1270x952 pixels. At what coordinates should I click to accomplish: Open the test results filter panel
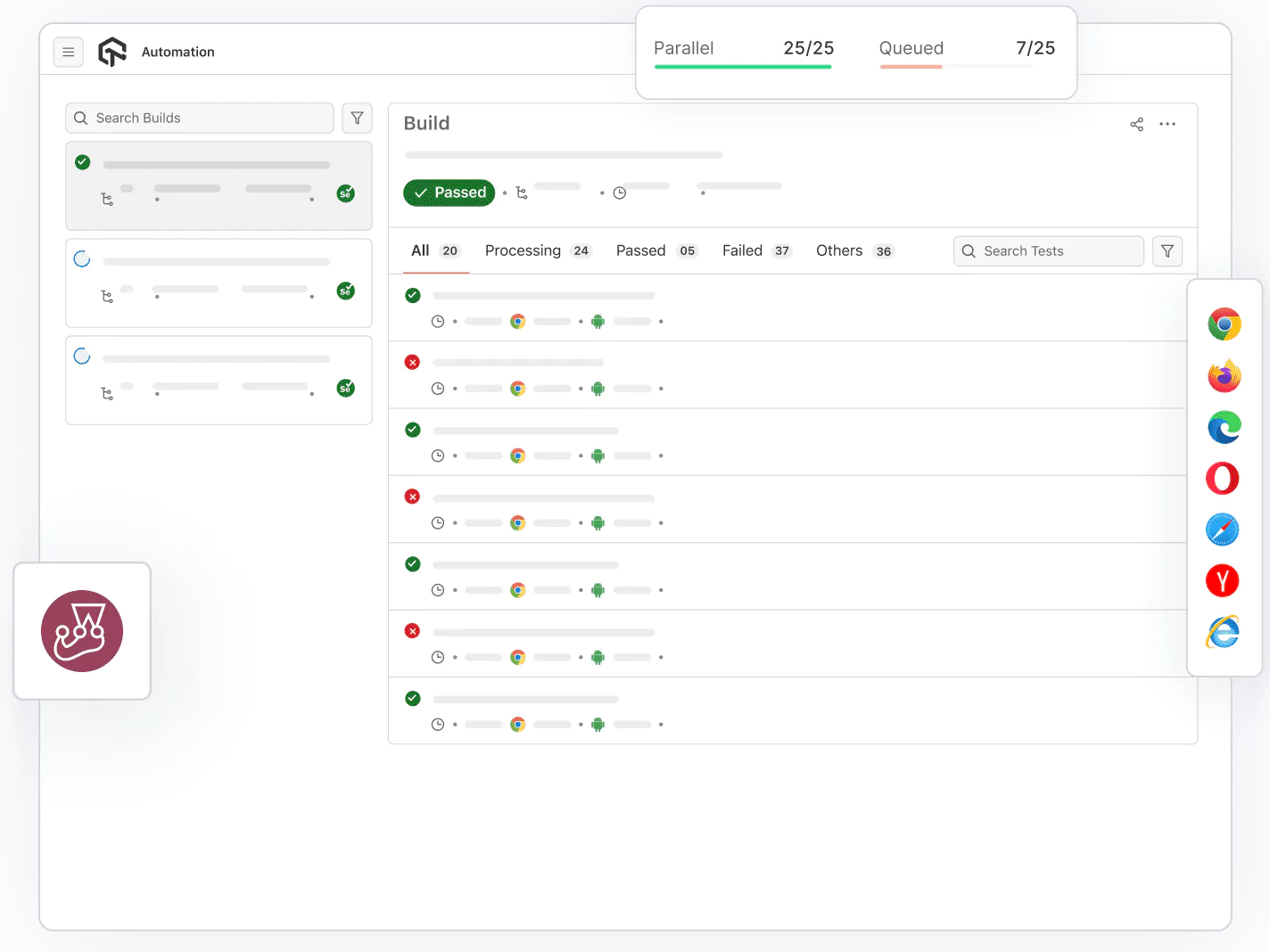[x=1167, y=250]
